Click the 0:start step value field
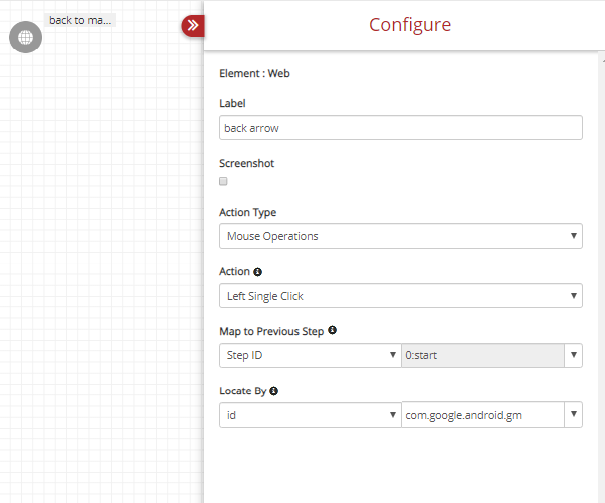 483,355
